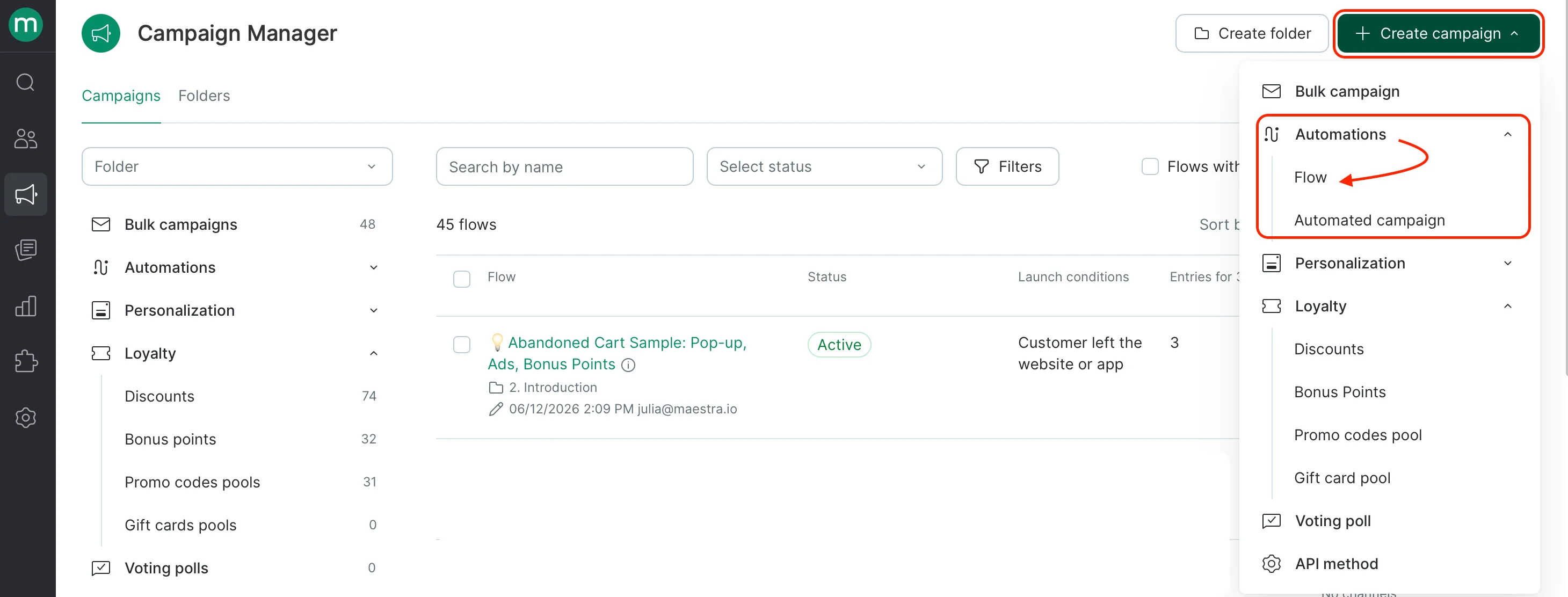
Task: Toggle the Flows with checkbox
Action: coord(1150,167)
